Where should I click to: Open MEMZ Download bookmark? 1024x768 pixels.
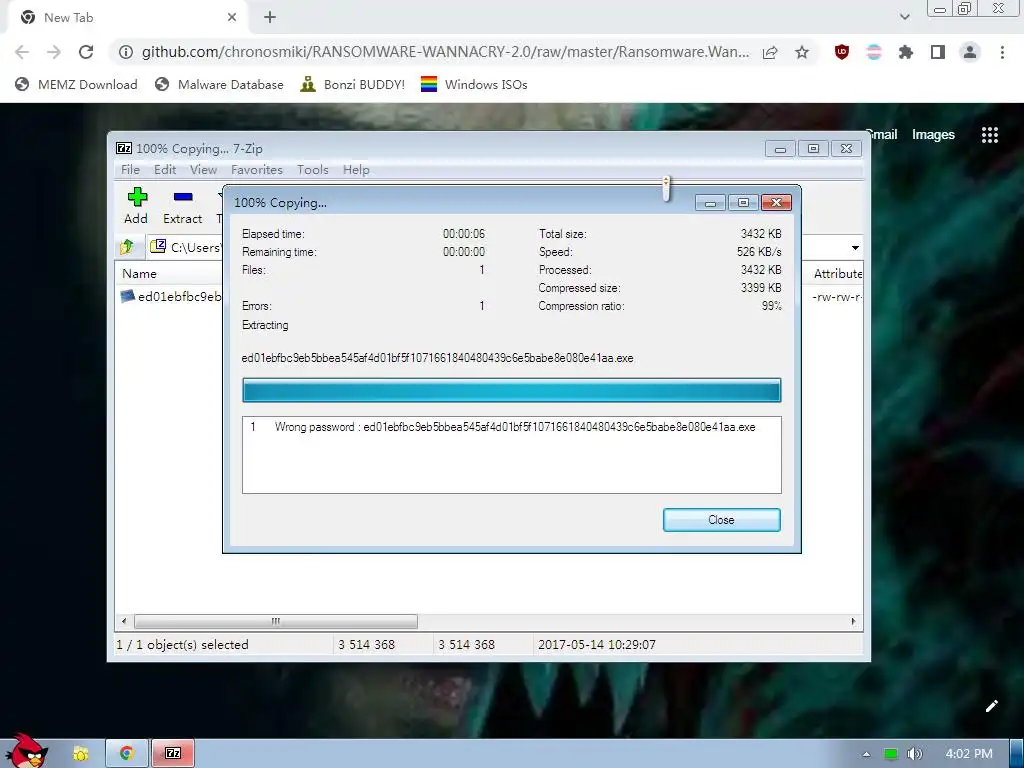pos(76,84)
